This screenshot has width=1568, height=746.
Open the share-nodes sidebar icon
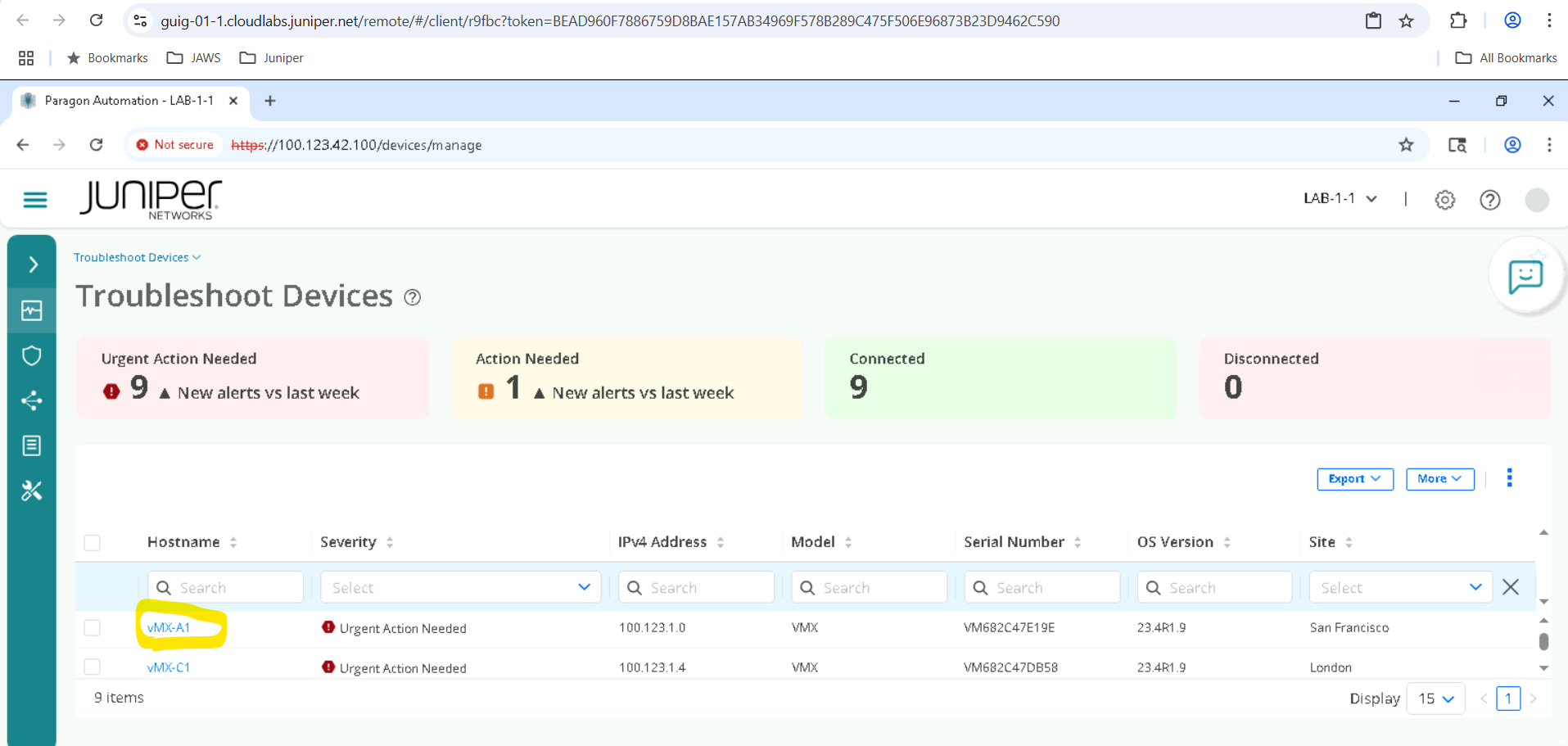point(32,400)
